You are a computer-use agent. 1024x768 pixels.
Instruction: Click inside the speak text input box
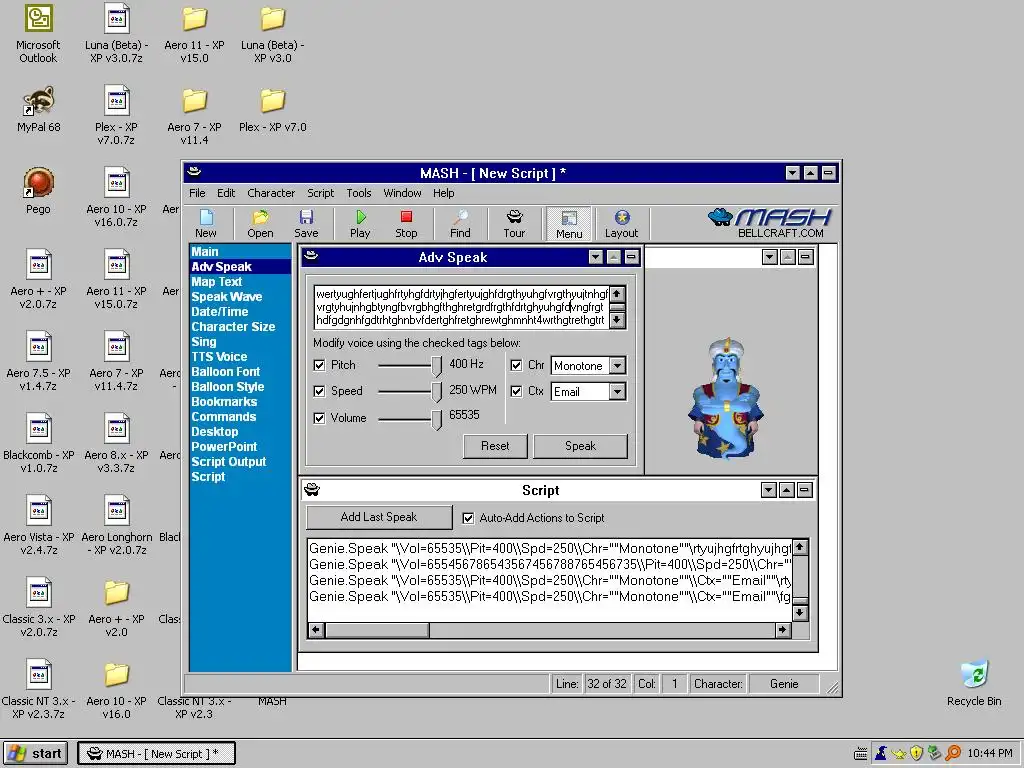461,307
